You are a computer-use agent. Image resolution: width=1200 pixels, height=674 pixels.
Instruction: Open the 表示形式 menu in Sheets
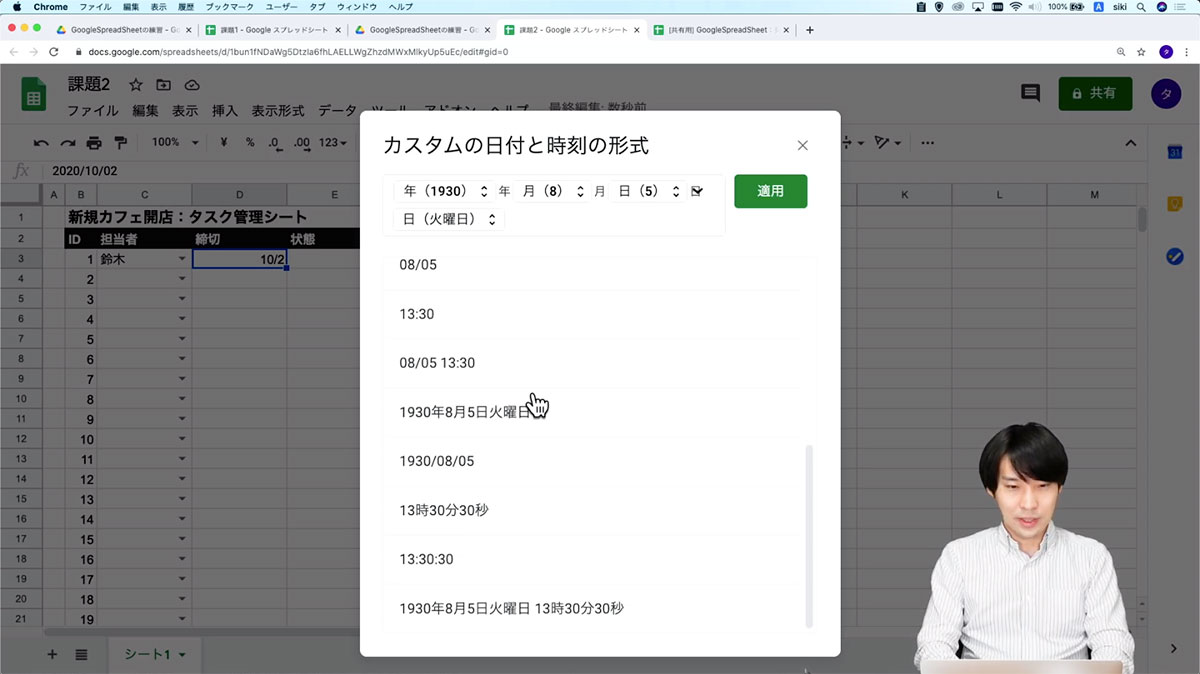tap(278, 111)
